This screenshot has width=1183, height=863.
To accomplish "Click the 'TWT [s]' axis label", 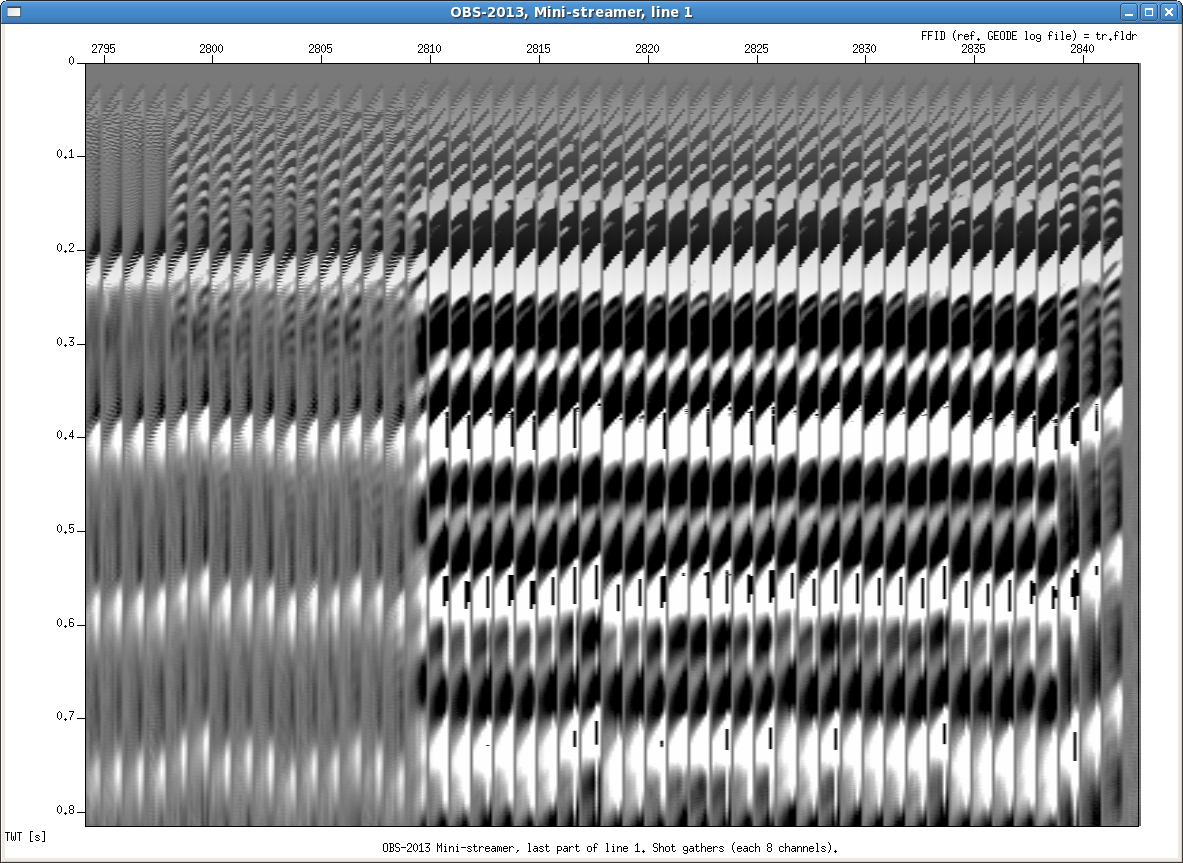I will [25, 835].
